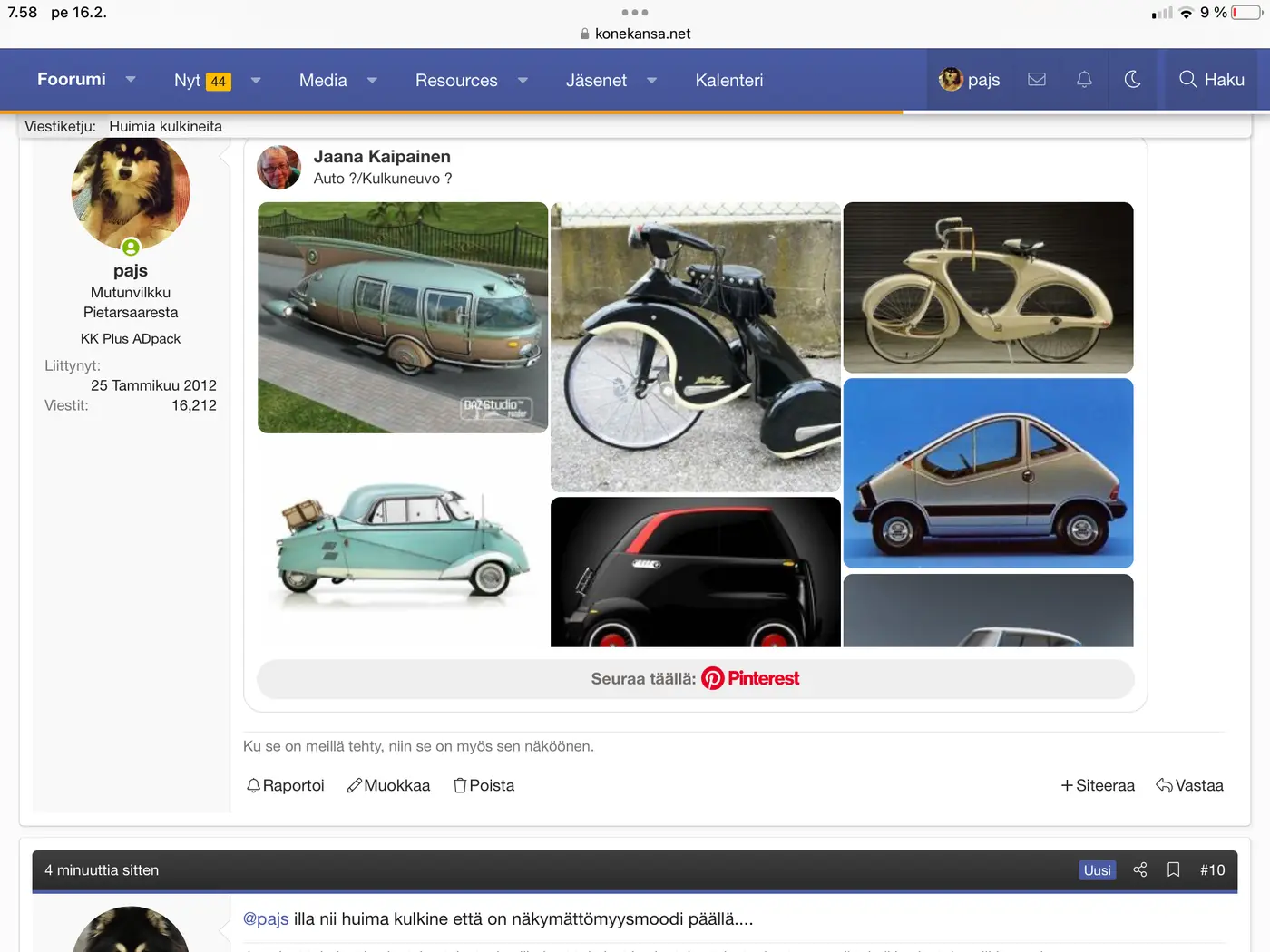The image size is (1270, 952).
Task: Expand the Foorumi dropdown arrow
Action: (131, 80)
